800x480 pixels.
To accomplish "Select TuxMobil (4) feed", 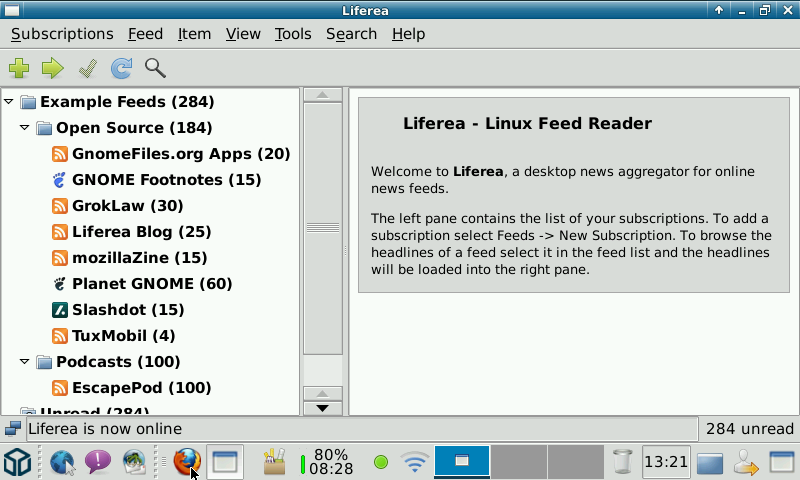I will [123, 336].
